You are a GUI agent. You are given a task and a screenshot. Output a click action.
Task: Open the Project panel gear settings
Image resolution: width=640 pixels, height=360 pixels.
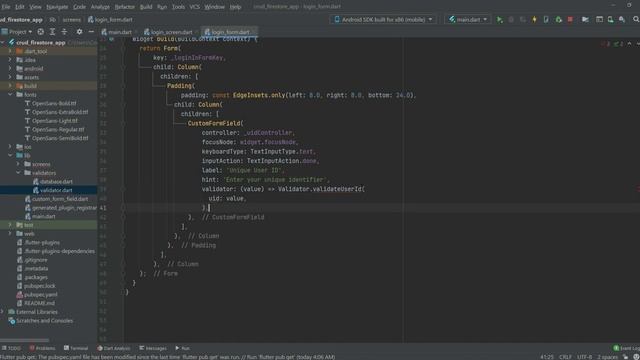[x=79, y=31]
